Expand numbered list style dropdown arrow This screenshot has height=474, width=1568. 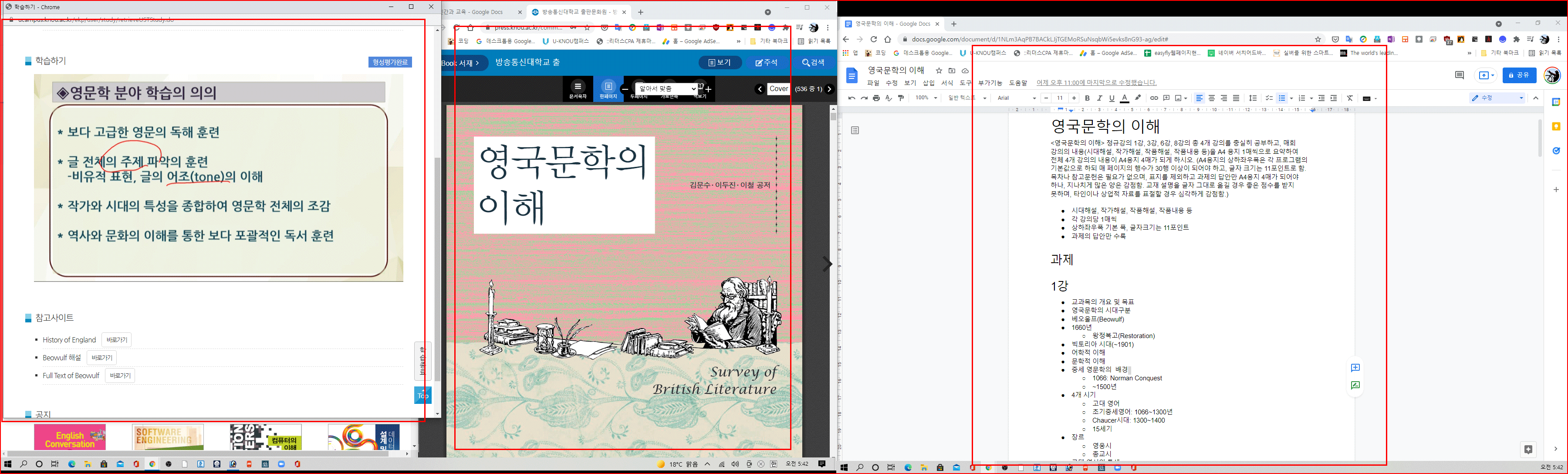click(1311, 98)
